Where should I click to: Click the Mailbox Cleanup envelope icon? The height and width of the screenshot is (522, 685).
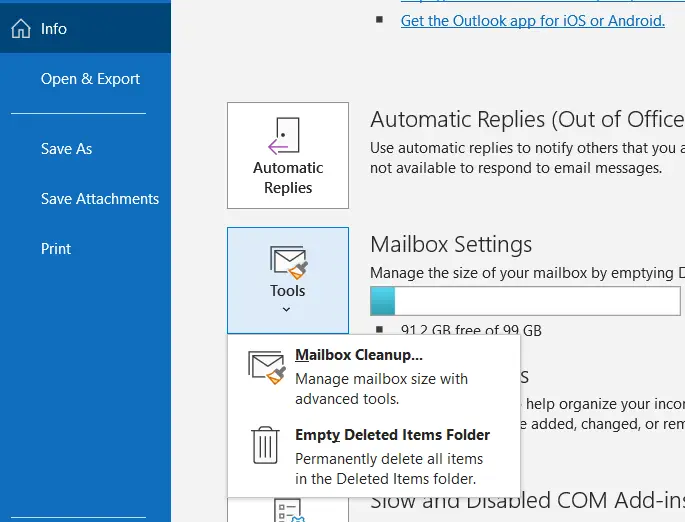[x=266, y=367]
